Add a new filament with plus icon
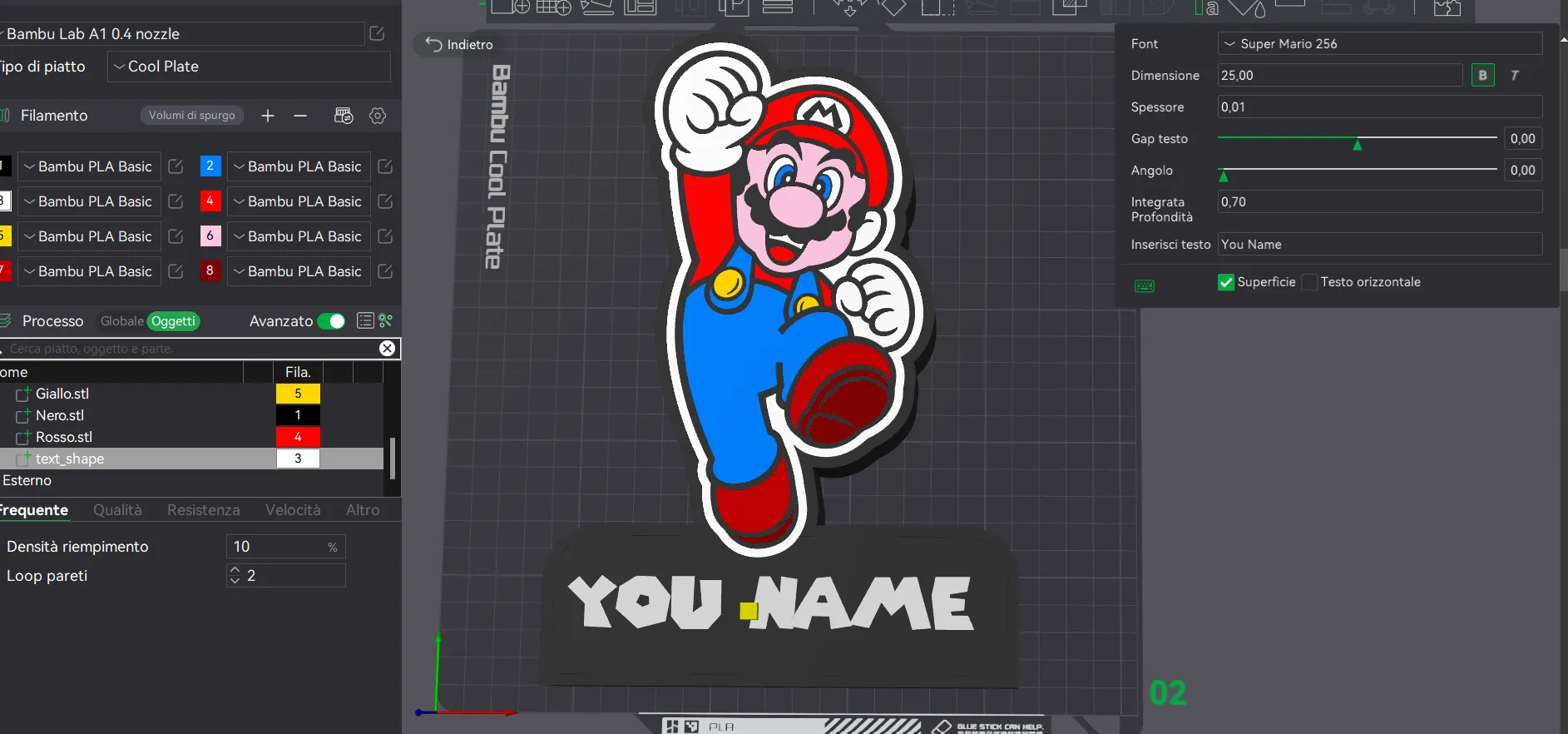The height and width of the screenshot is (734, 1568). coord(268,116)
